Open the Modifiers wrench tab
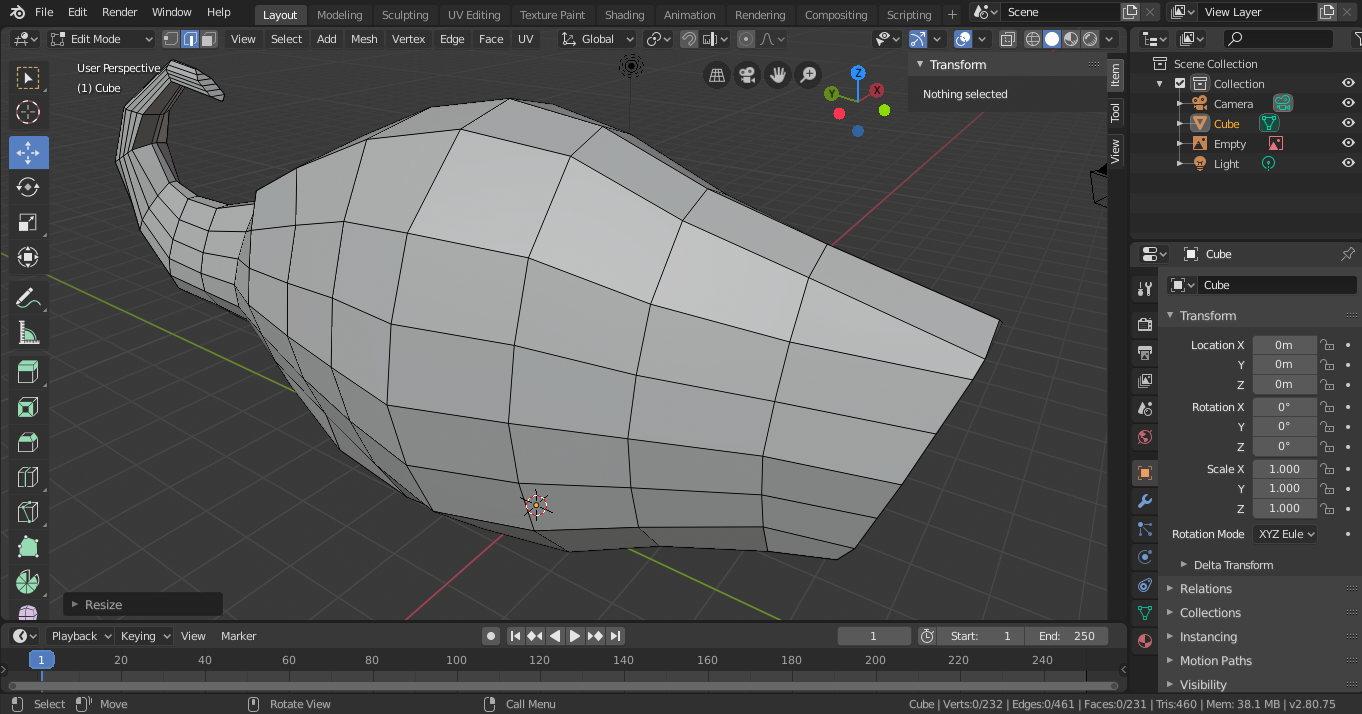1362x714 pixels. click(1145, 501)
